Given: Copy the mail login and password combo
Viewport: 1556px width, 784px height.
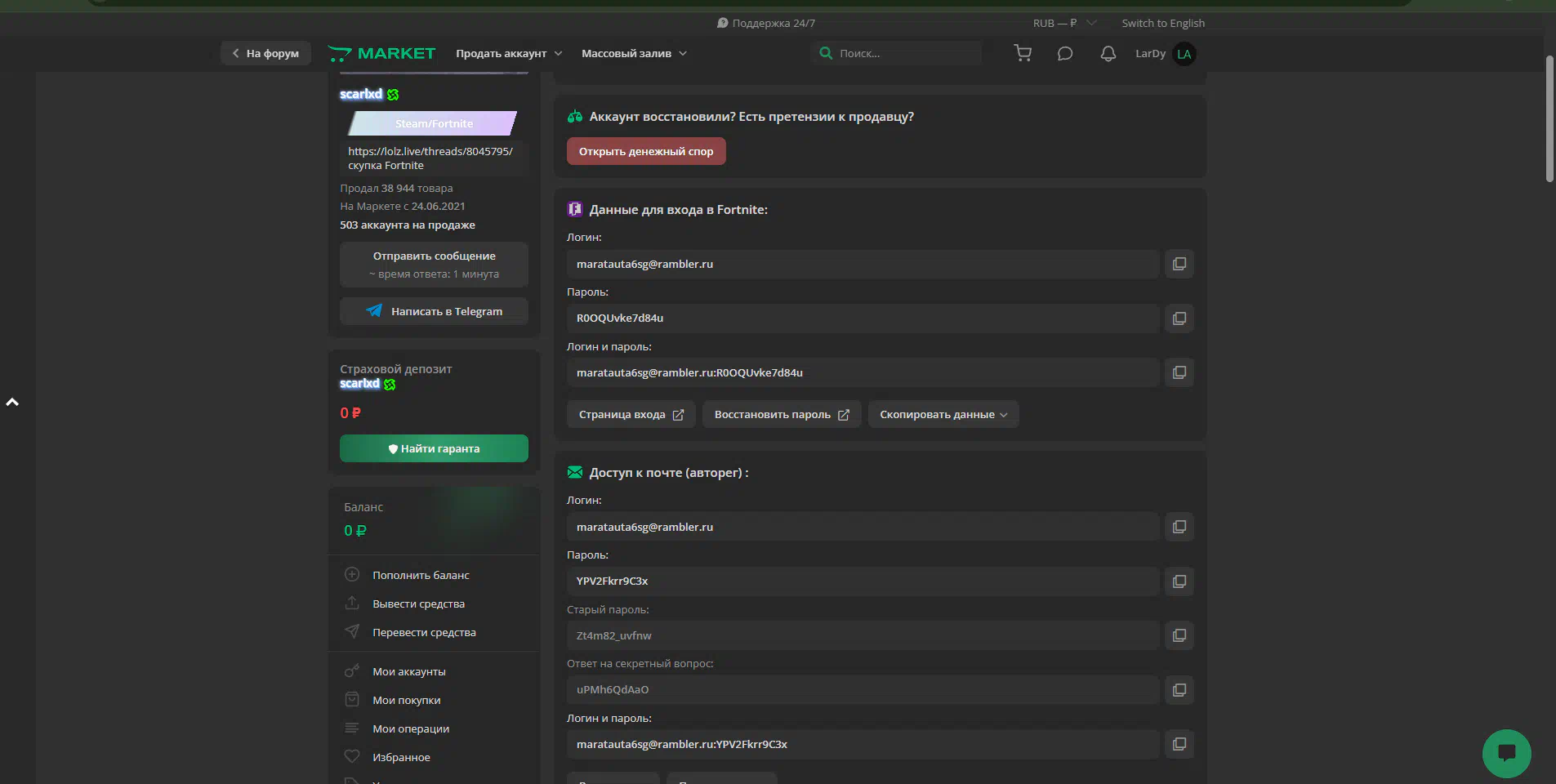Looking at the screenshot, I should 1179,744.
